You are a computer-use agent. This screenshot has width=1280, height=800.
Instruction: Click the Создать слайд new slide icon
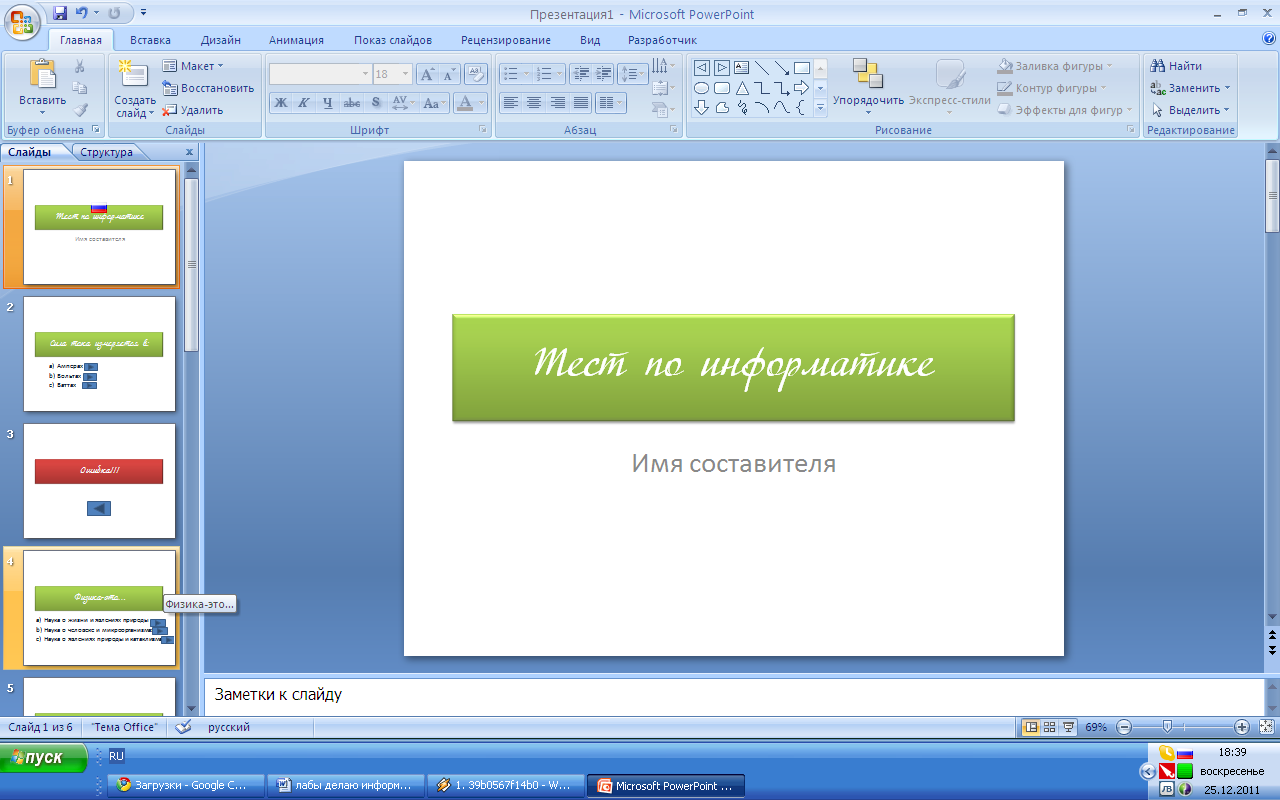134,75
